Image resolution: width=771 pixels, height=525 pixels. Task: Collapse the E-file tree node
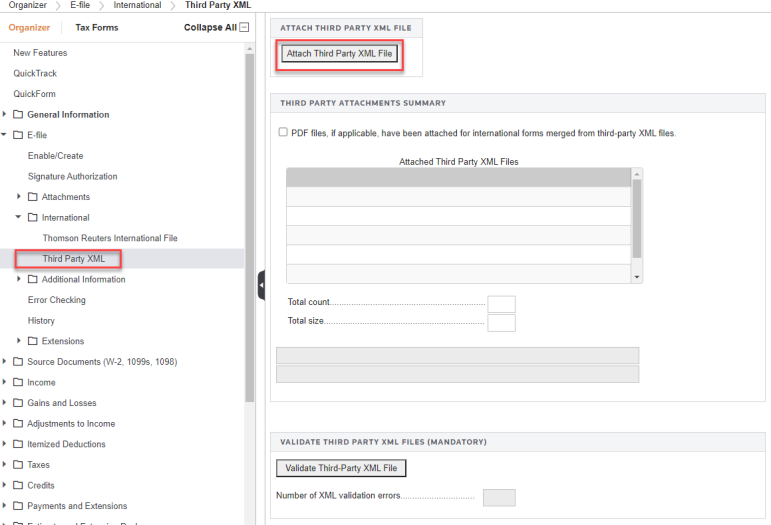click(x=5, y=135)
